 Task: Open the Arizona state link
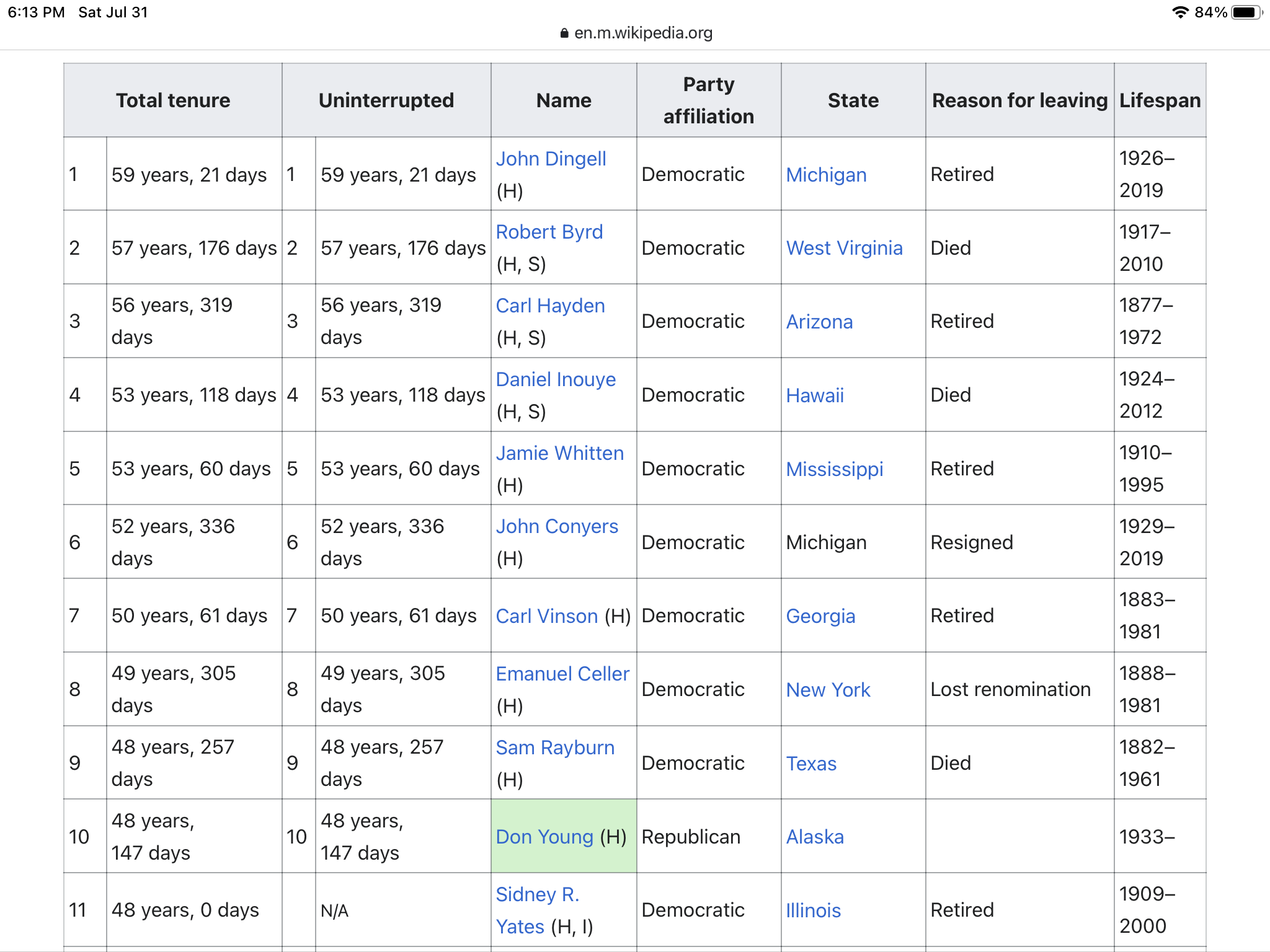click(819, 322)
